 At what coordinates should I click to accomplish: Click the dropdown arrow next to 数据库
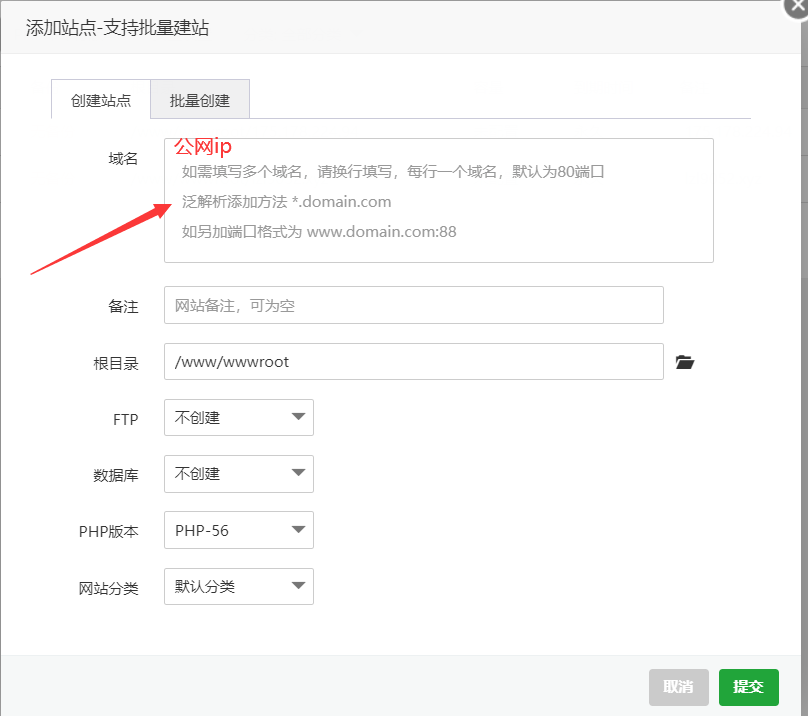(299, 473)
